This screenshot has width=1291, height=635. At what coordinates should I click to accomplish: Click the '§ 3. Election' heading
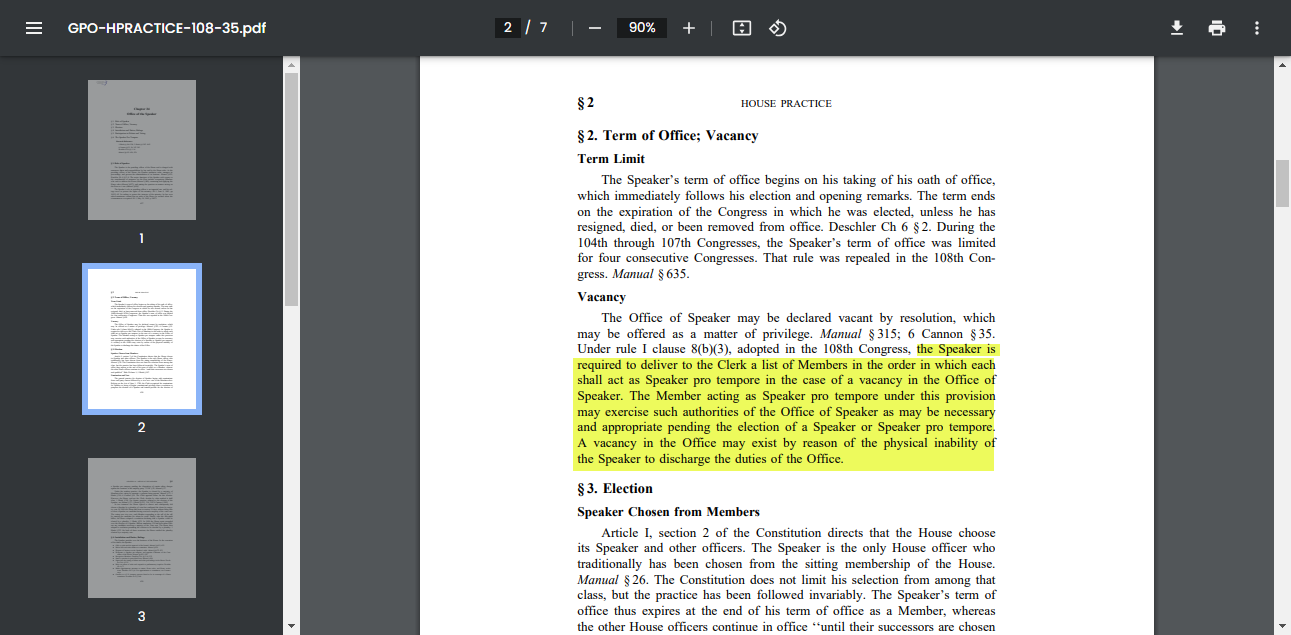click(615, 489)
